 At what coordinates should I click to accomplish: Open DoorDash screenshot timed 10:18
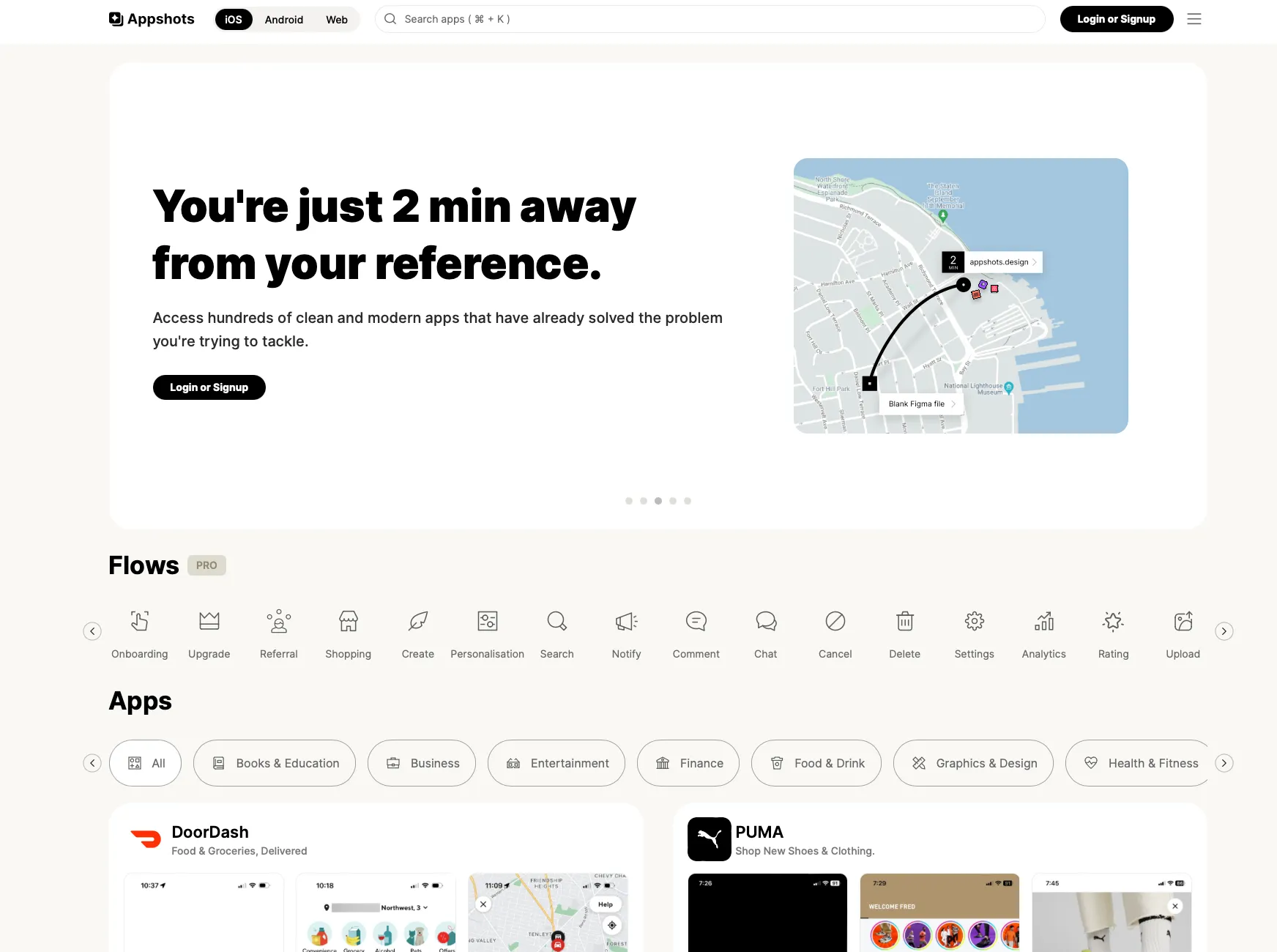click(x=376, y=912)
